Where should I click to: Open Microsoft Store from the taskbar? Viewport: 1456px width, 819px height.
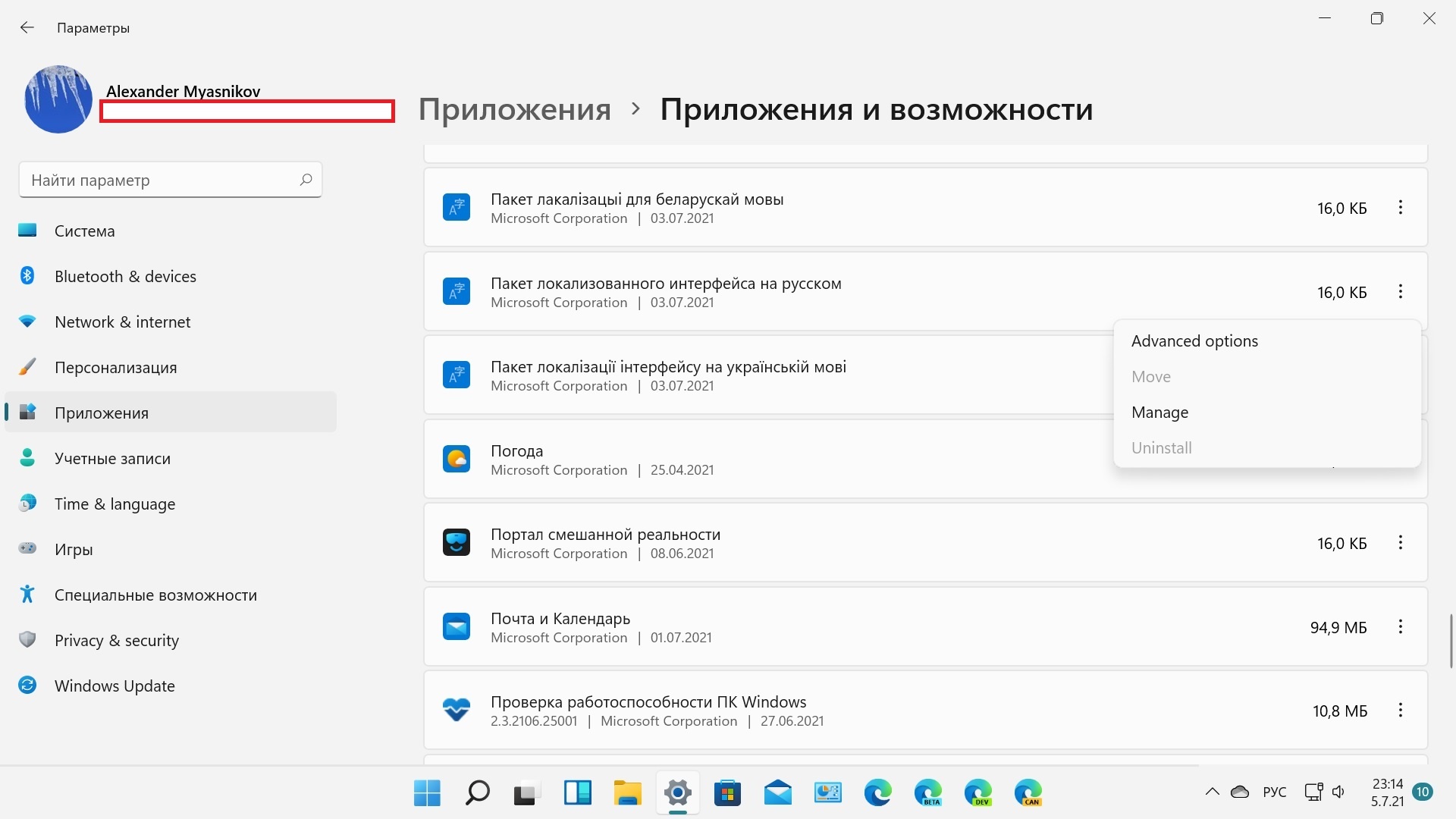tap(727, 792)
